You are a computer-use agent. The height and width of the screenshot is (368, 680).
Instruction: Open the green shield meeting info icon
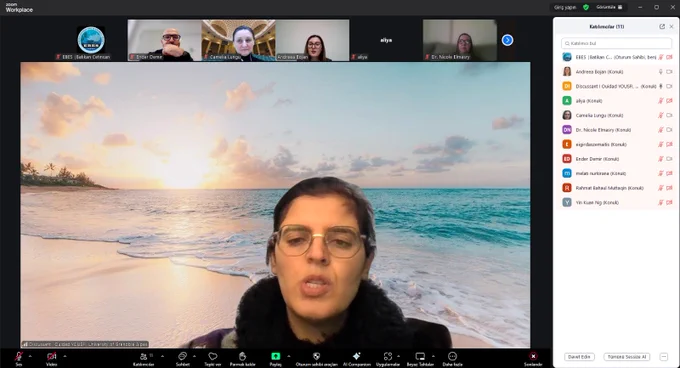click(x=586, y=7)
